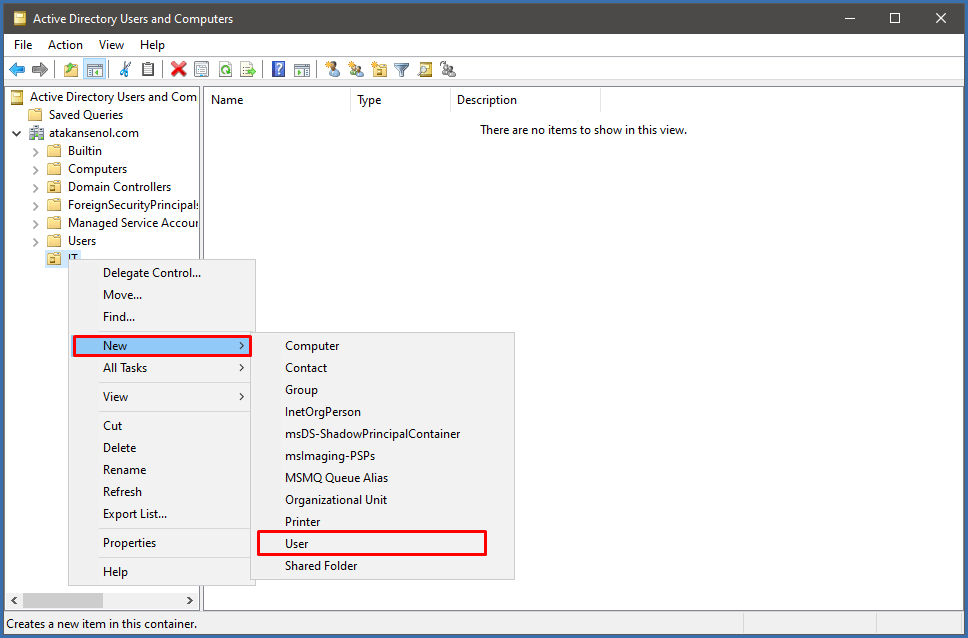Click the blue question mark Help toolbar icon
This screenshot has width=968, height=638.
click(x=278, y=70)
